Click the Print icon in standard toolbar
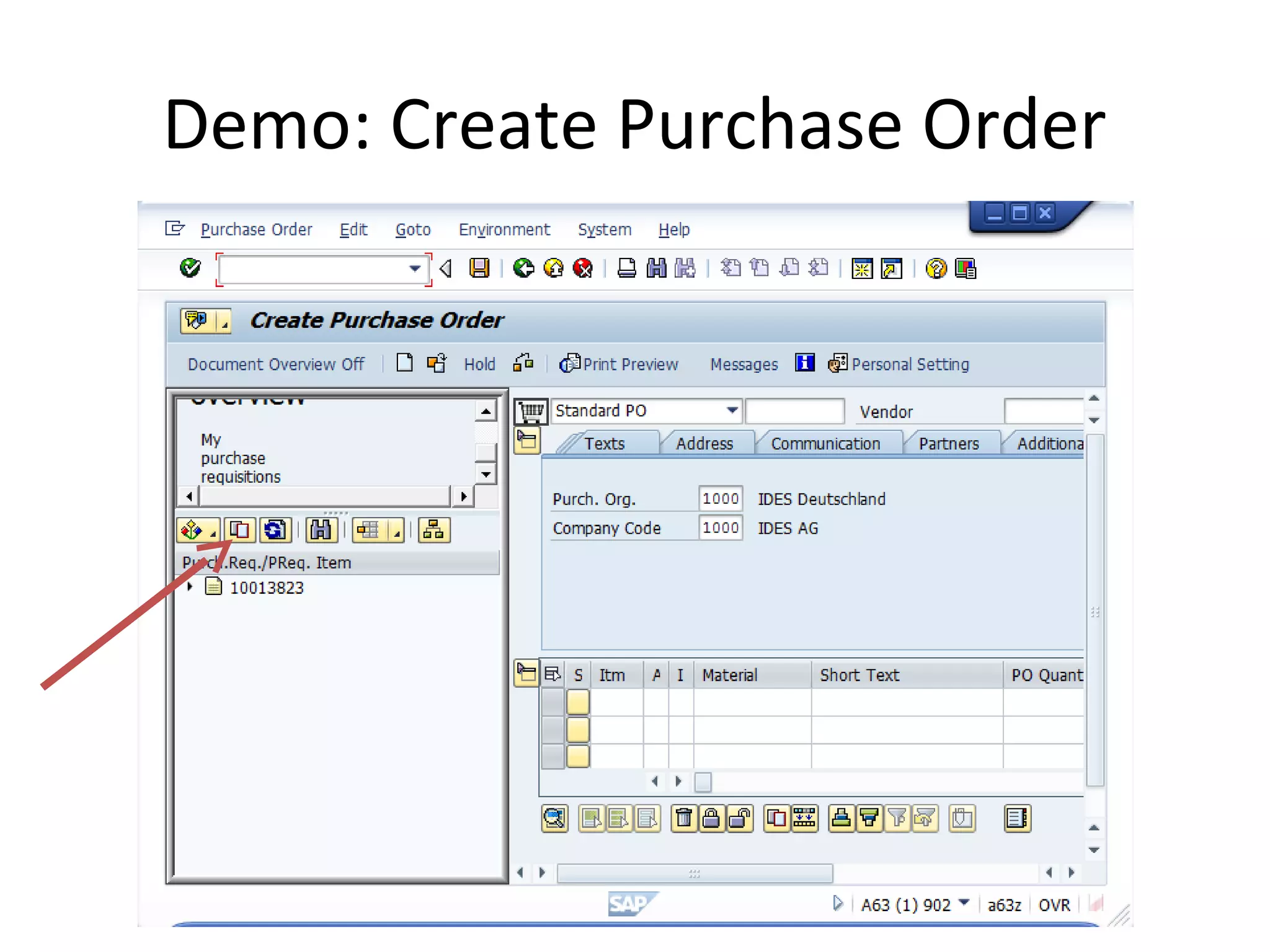 (626, 268)
